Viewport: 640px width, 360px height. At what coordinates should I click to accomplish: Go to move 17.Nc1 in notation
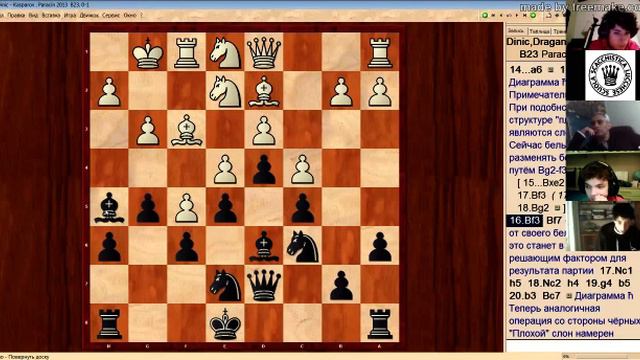(616, 271)
